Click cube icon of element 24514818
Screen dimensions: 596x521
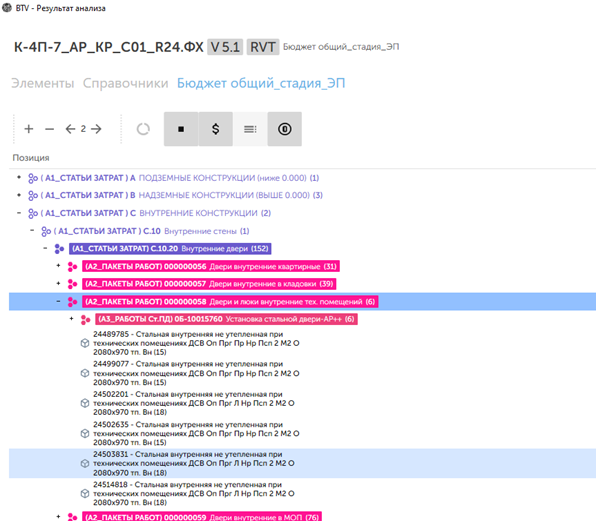(x=85, y=494)
